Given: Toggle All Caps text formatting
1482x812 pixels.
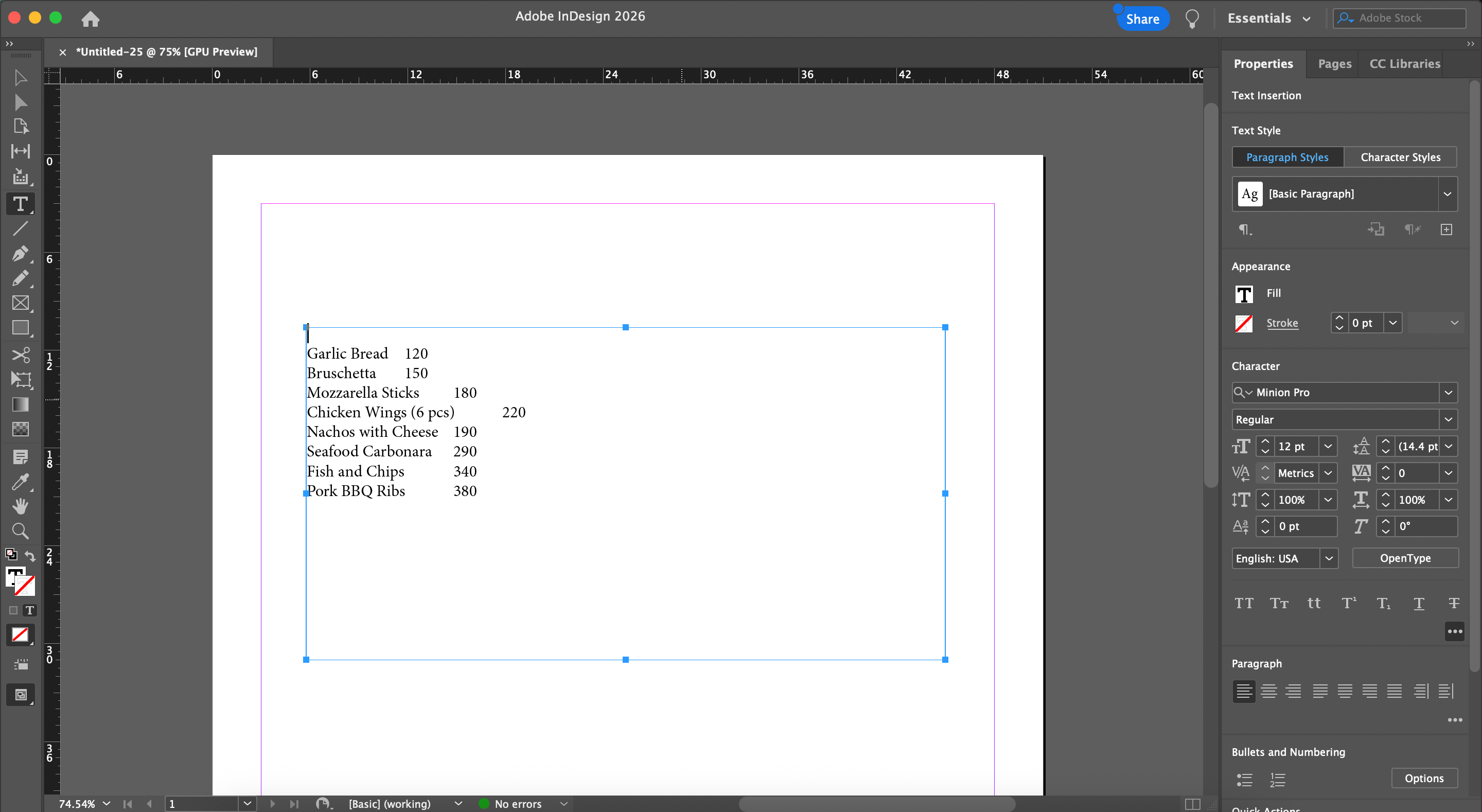Looking at the screenshot, I should point(1244,603).
